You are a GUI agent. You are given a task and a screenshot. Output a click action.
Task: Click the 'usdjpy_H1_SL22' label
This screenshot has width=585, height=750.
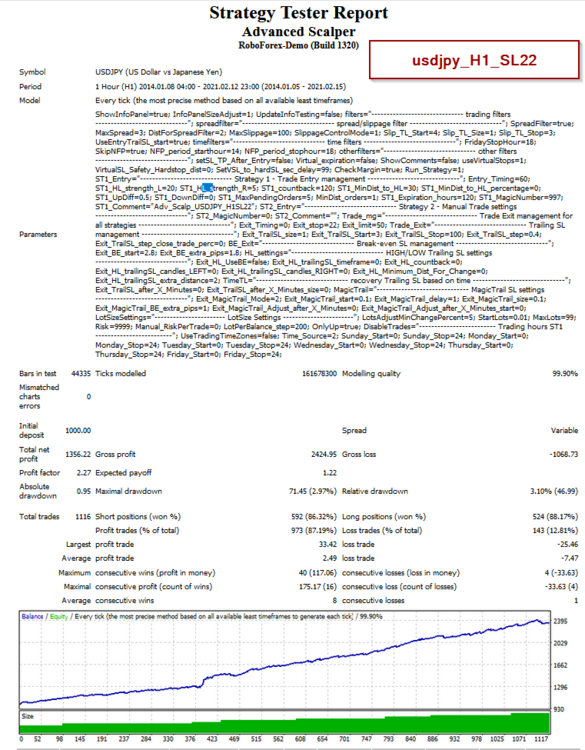(474, 60)
